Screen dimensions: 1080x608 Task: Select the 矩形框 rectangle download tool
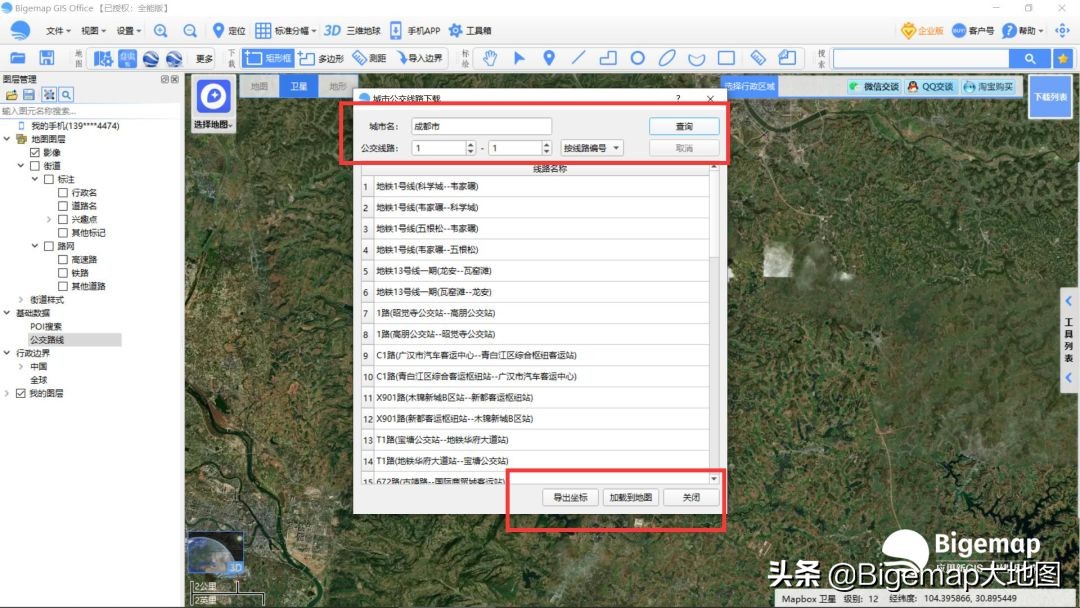click(x=268, y=58)
